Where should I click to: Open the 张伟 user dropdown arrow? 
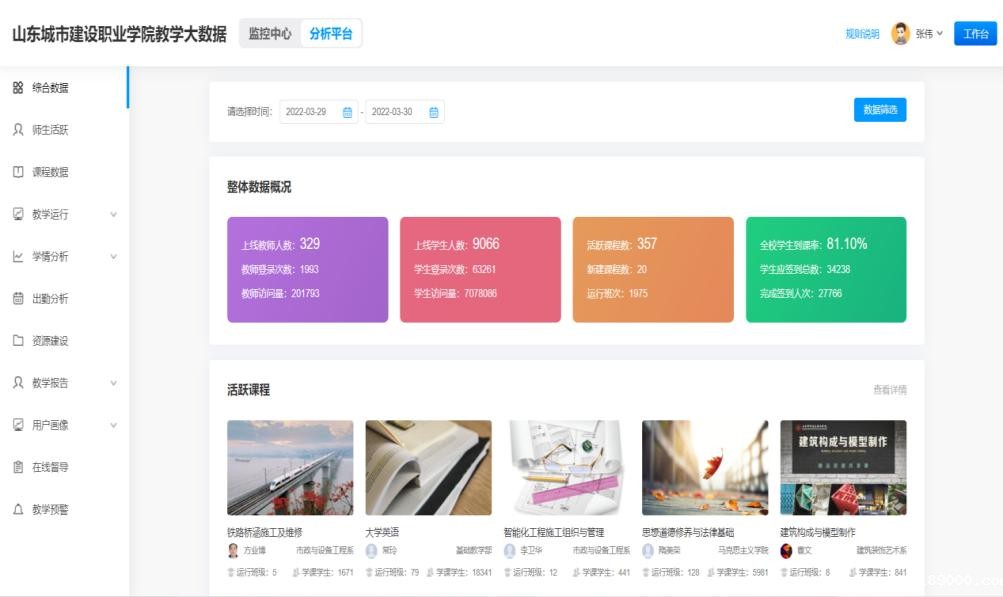(x=939, y=34)
